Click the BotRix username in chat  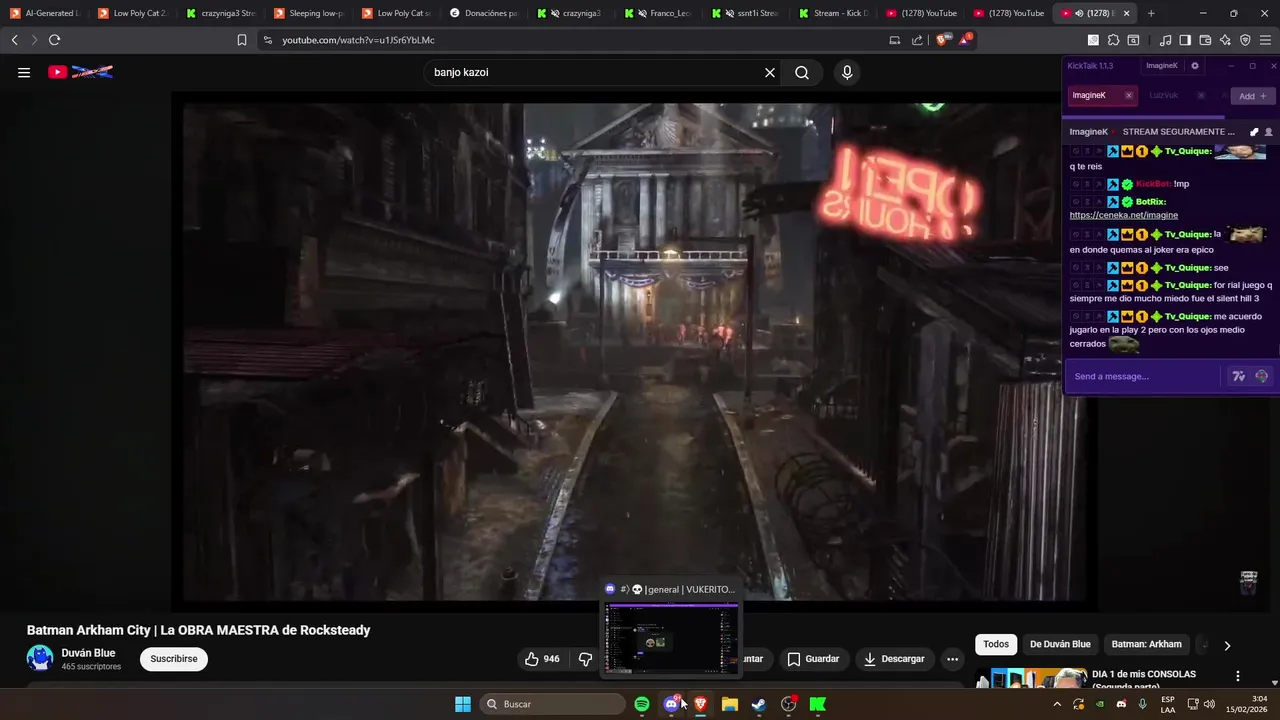tap(1151, 201)
